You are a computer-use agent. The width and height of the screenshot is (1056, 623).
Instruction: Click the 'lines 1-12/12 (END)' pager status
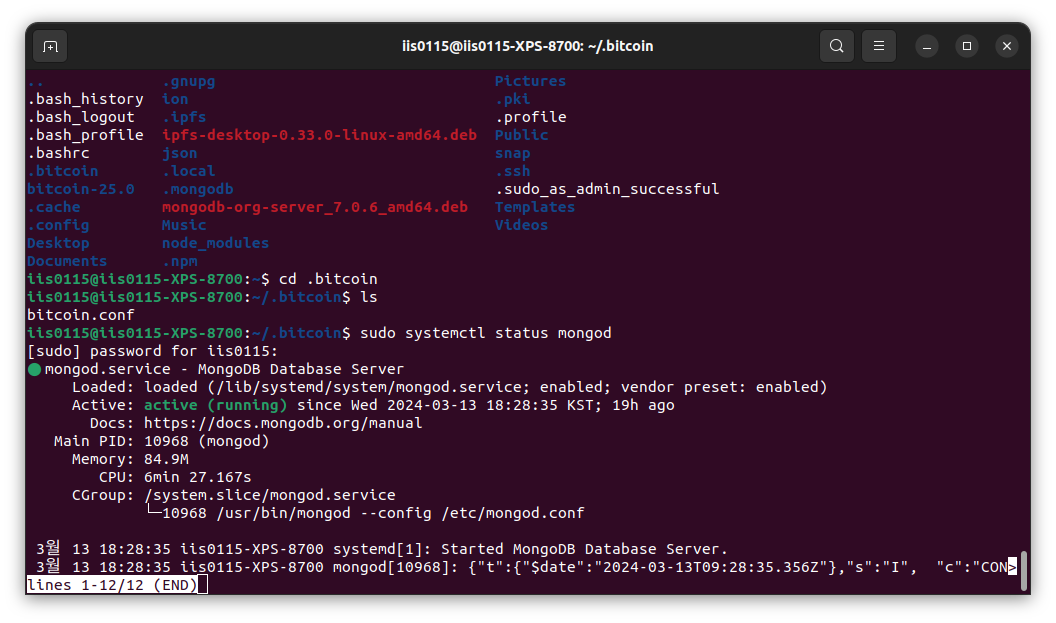coord(112,585)
